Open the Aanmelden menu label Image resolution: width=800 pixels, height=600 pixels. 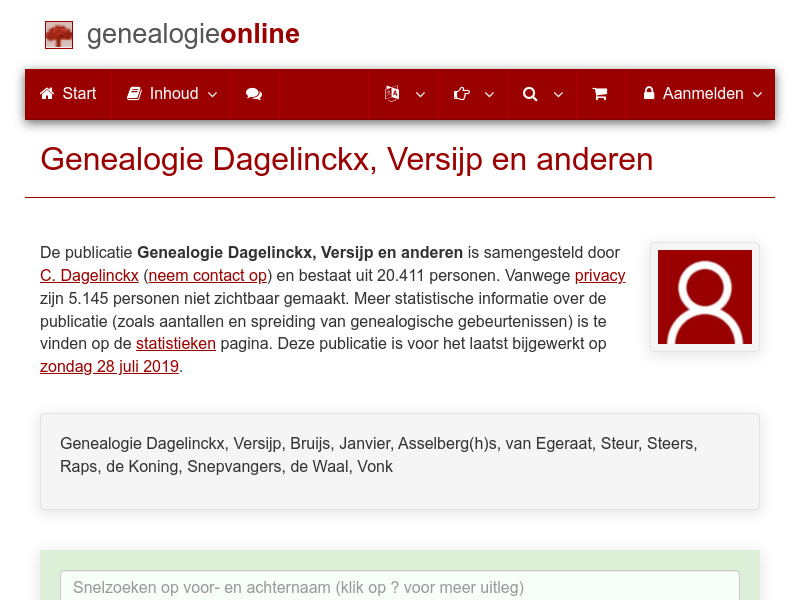[x=703, y=93]
